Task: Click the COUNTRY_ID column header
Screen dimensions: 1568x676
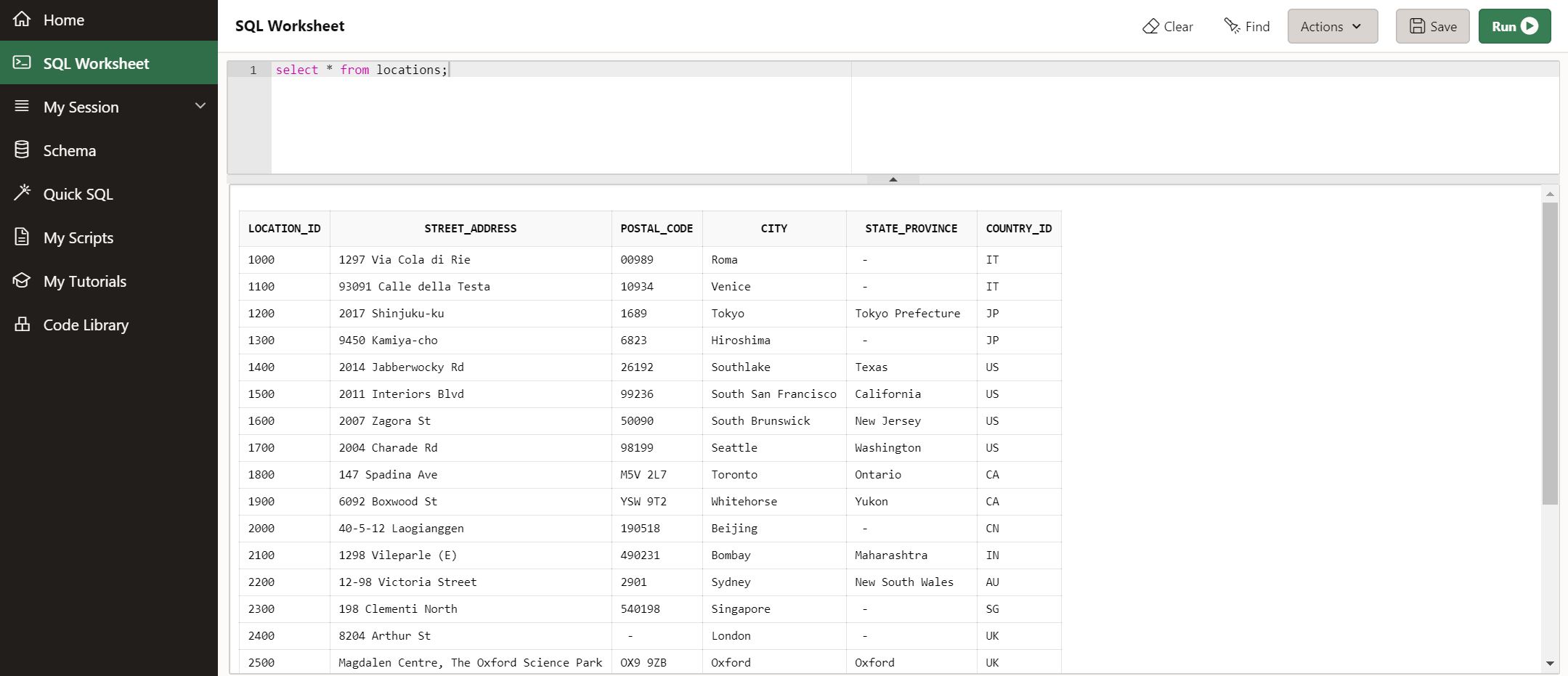Action: point(1019,229)
